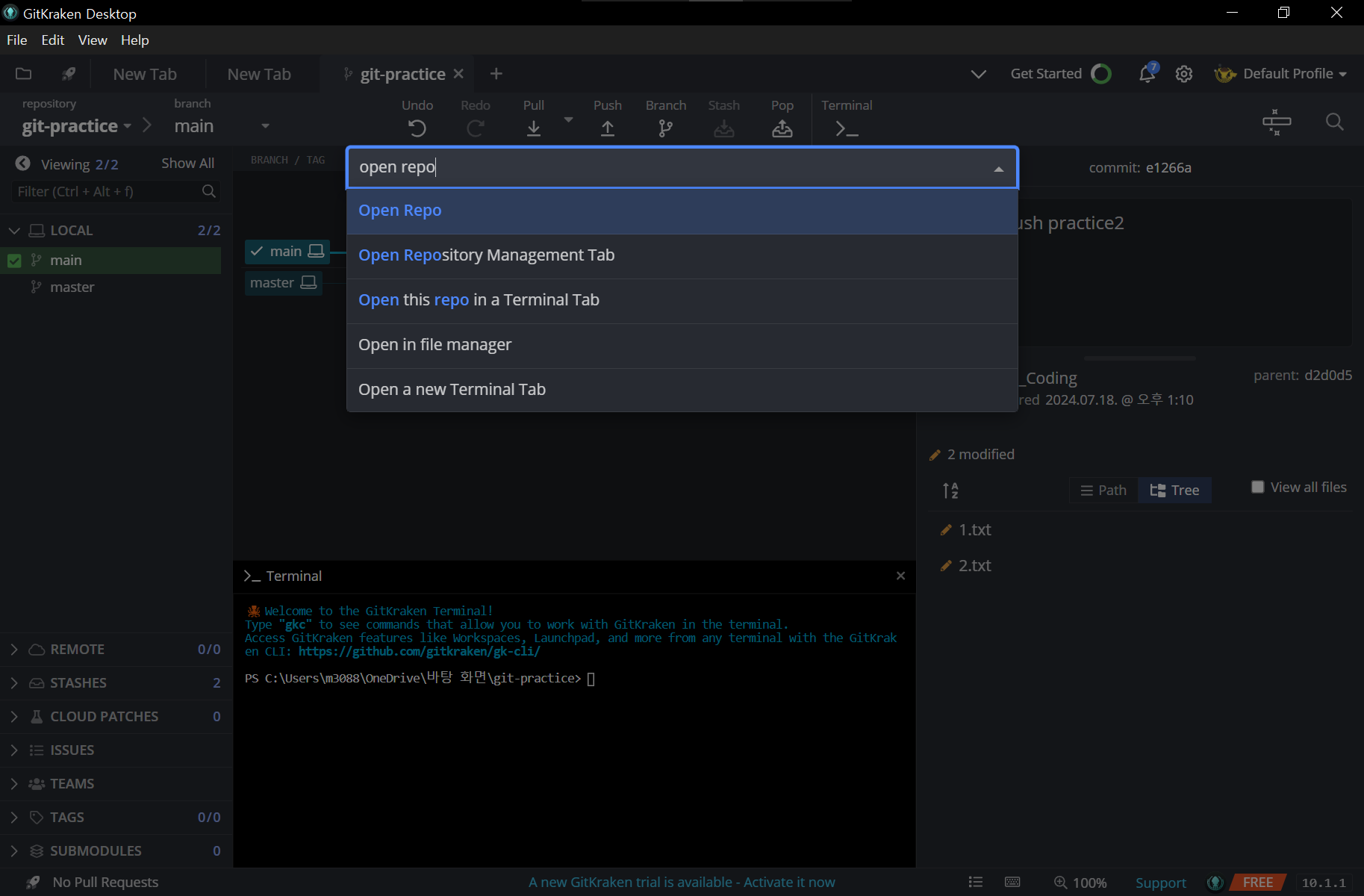Toggle the main branch checkbox in LOCAL
This screenshot has width=1364, height=896.
point(14,261)
